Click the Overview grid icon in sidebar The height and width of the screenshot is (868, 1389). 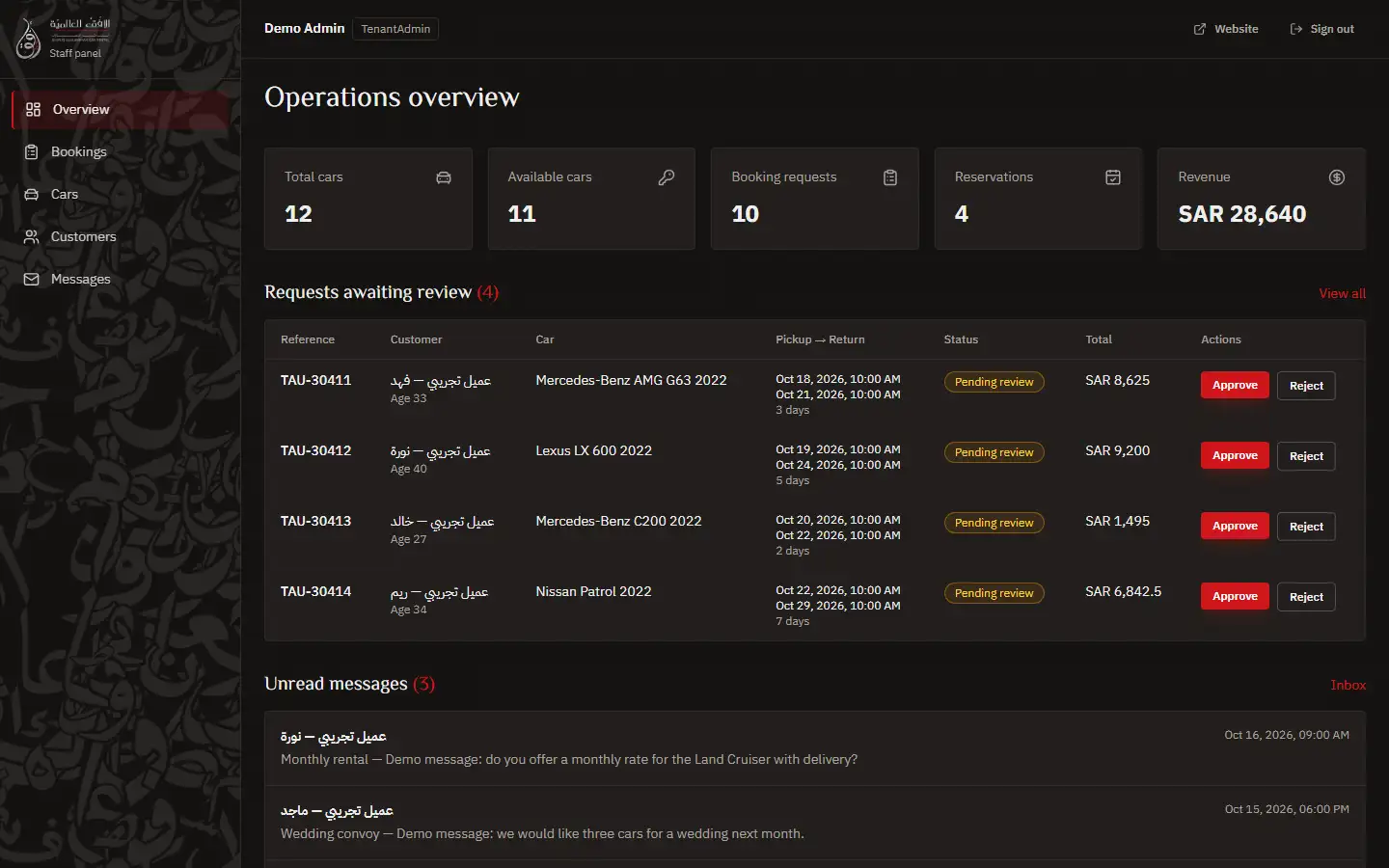pyautogui.click(x=33, y=110)
